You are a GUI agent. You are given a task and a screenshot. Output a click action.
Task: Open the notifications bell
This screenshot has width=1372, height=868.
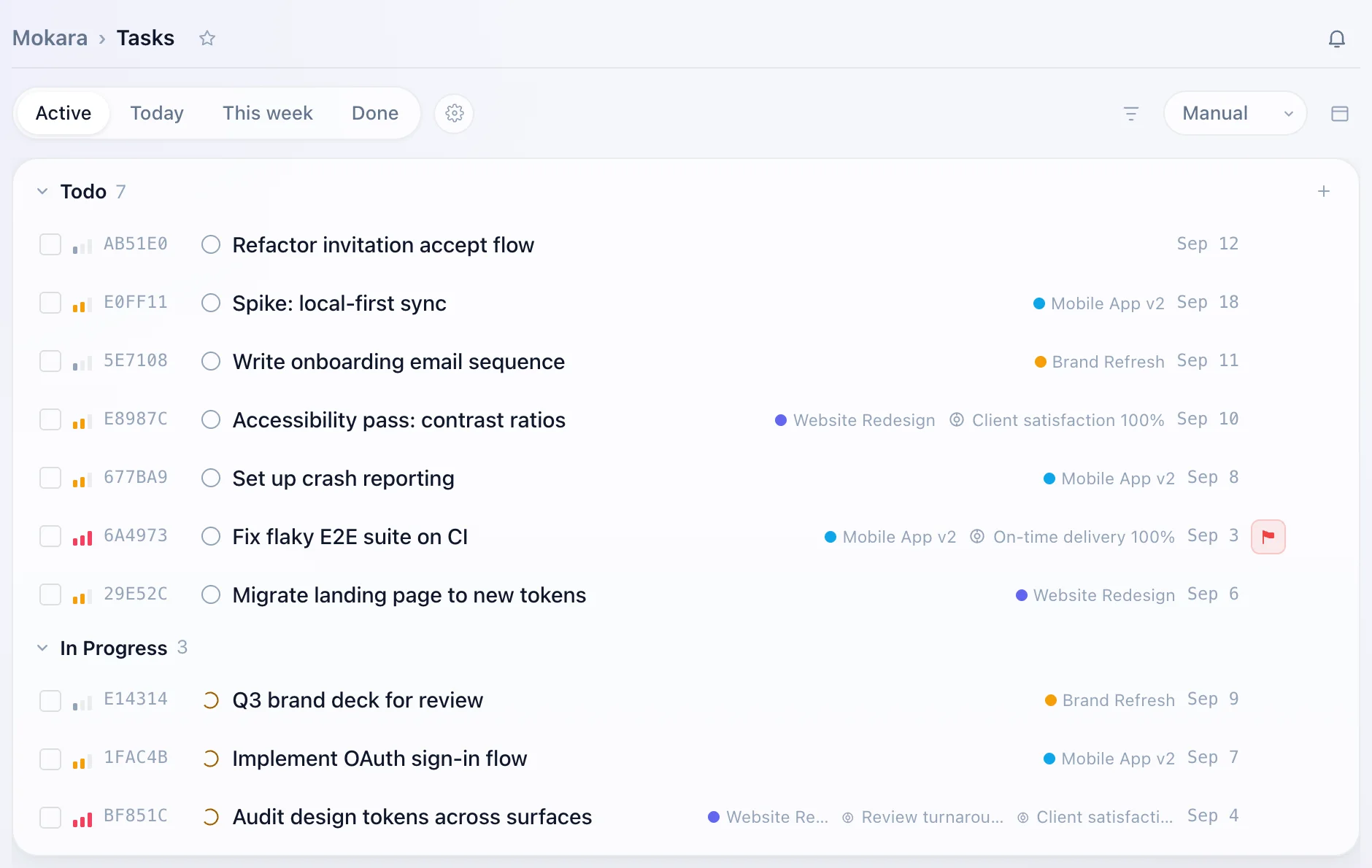click(1336, 39)
